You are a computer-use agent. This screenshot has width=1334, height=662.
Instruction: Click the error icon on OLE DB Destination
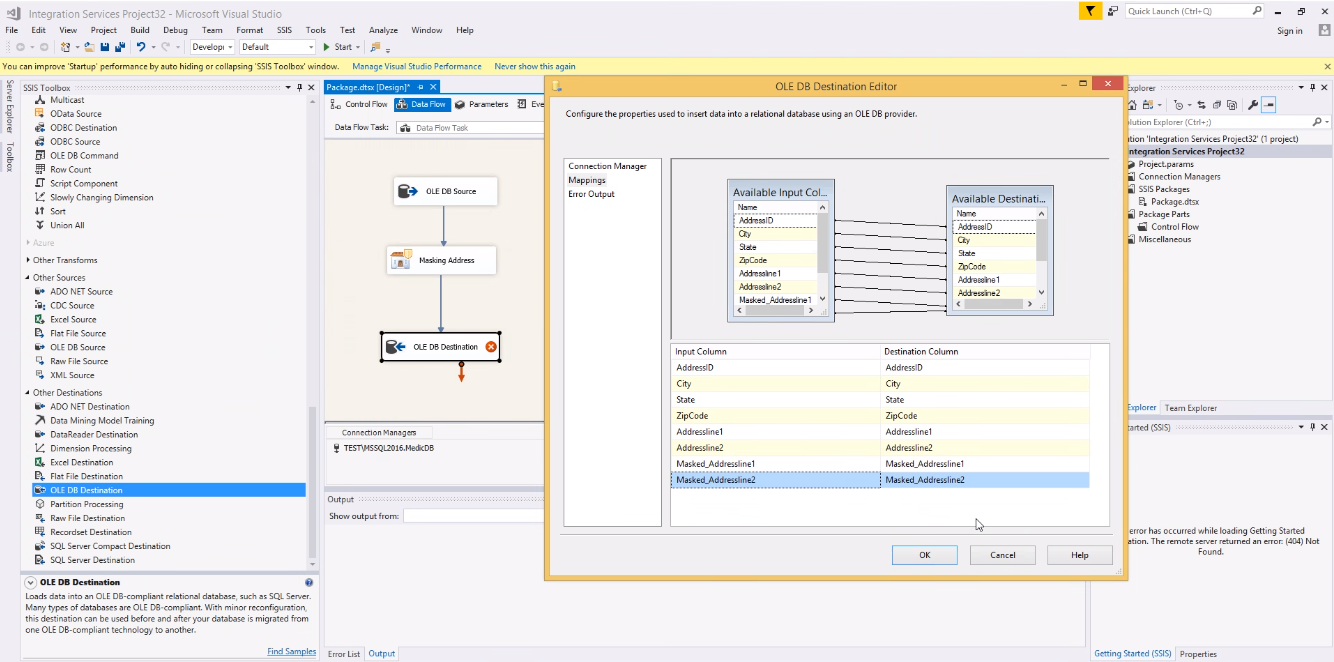(491, 347)
